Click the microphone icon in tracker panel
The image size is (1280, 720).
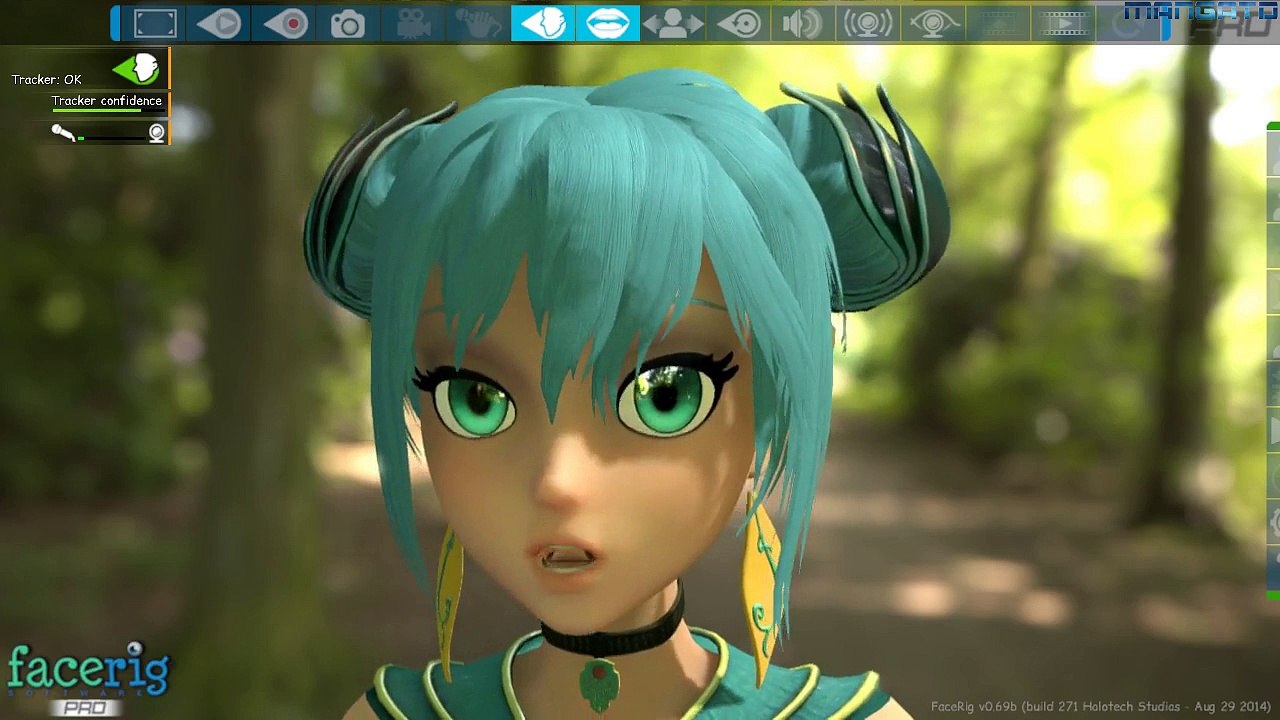click(x=63, y=132)
